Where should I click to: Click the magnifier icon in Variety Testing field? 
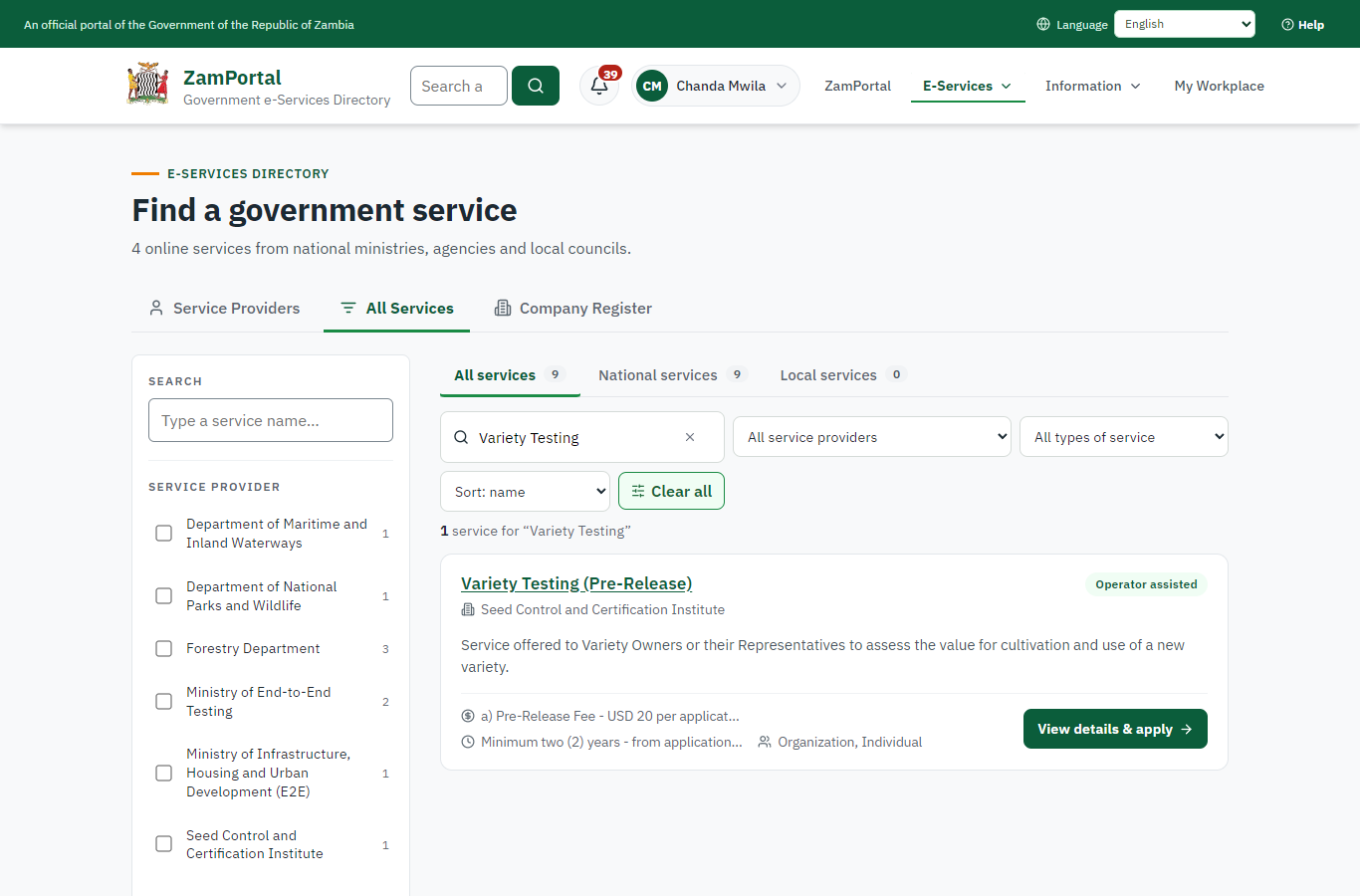coord(461,437)
